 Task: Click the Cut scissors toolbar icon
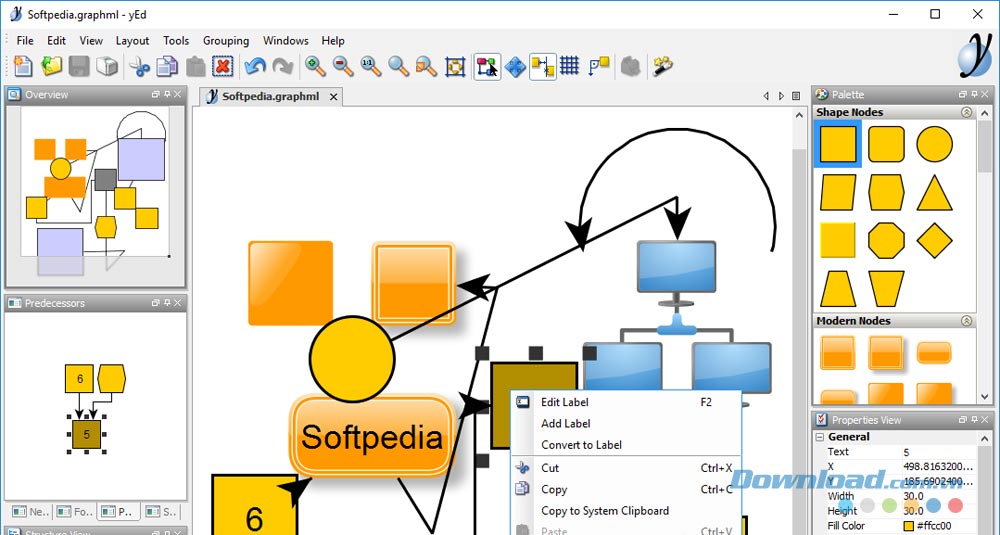click(x=139, y=67)
